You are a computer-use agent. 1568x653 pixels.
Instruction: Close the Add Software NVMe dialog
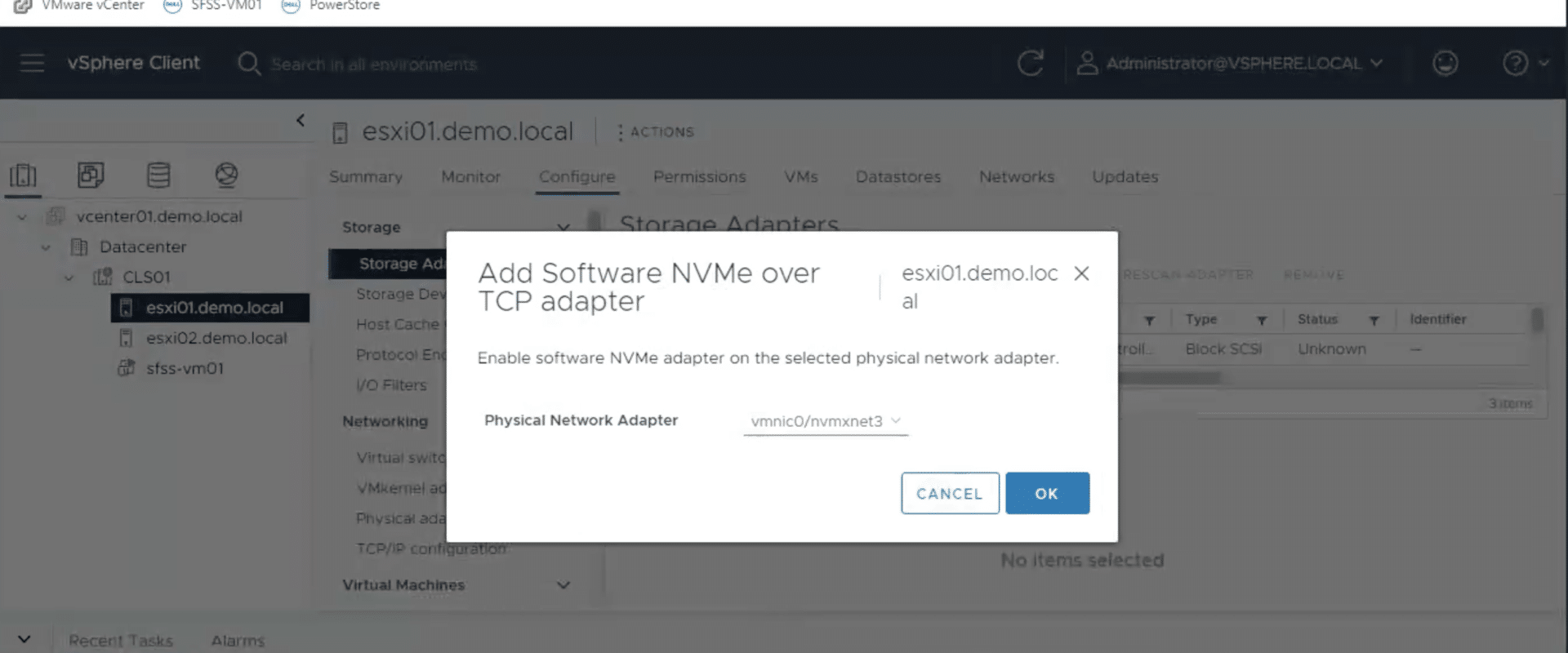(1081, 273)
